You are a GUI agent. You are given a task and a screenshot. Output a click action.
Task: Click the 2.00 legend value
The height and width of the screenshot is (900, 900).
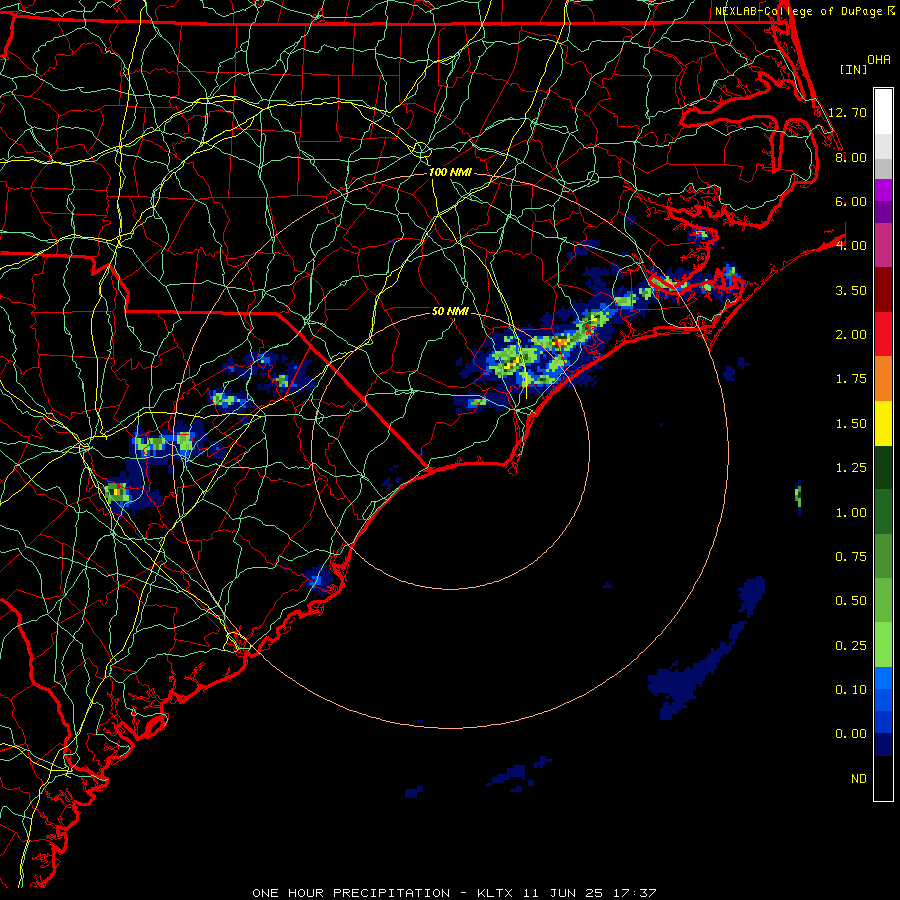(851, 335)
